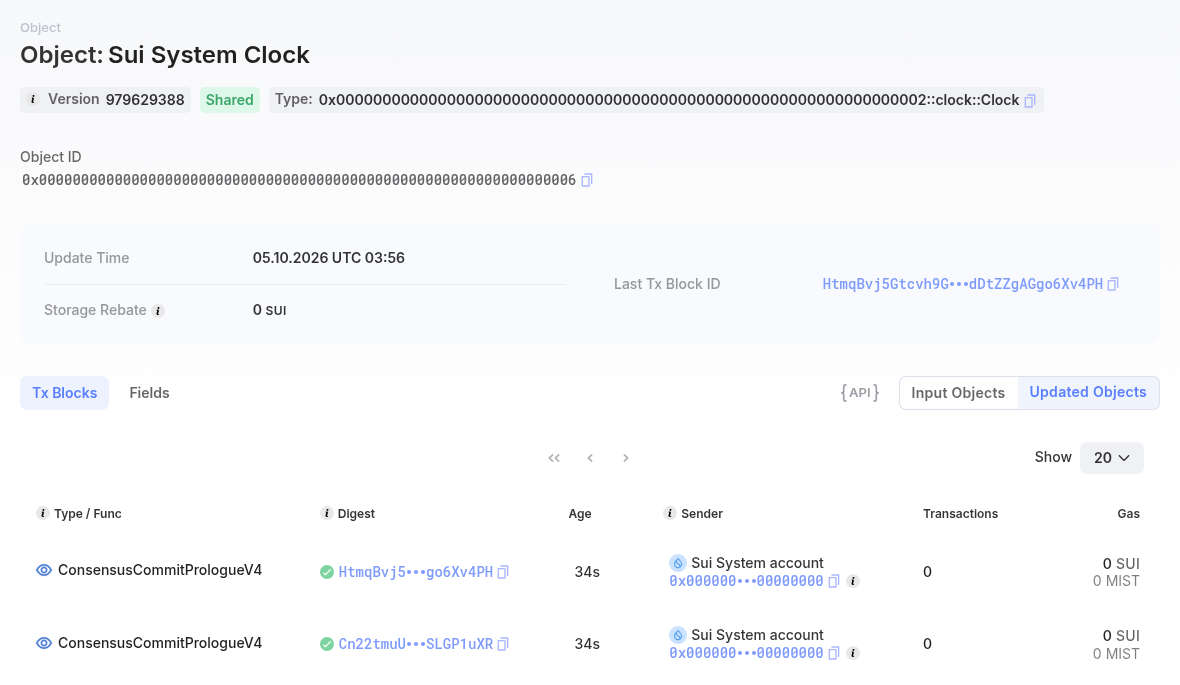The image size is (1180, 685).
Task: Click the info icon beside Type / Func
Action: pos(43,513)
